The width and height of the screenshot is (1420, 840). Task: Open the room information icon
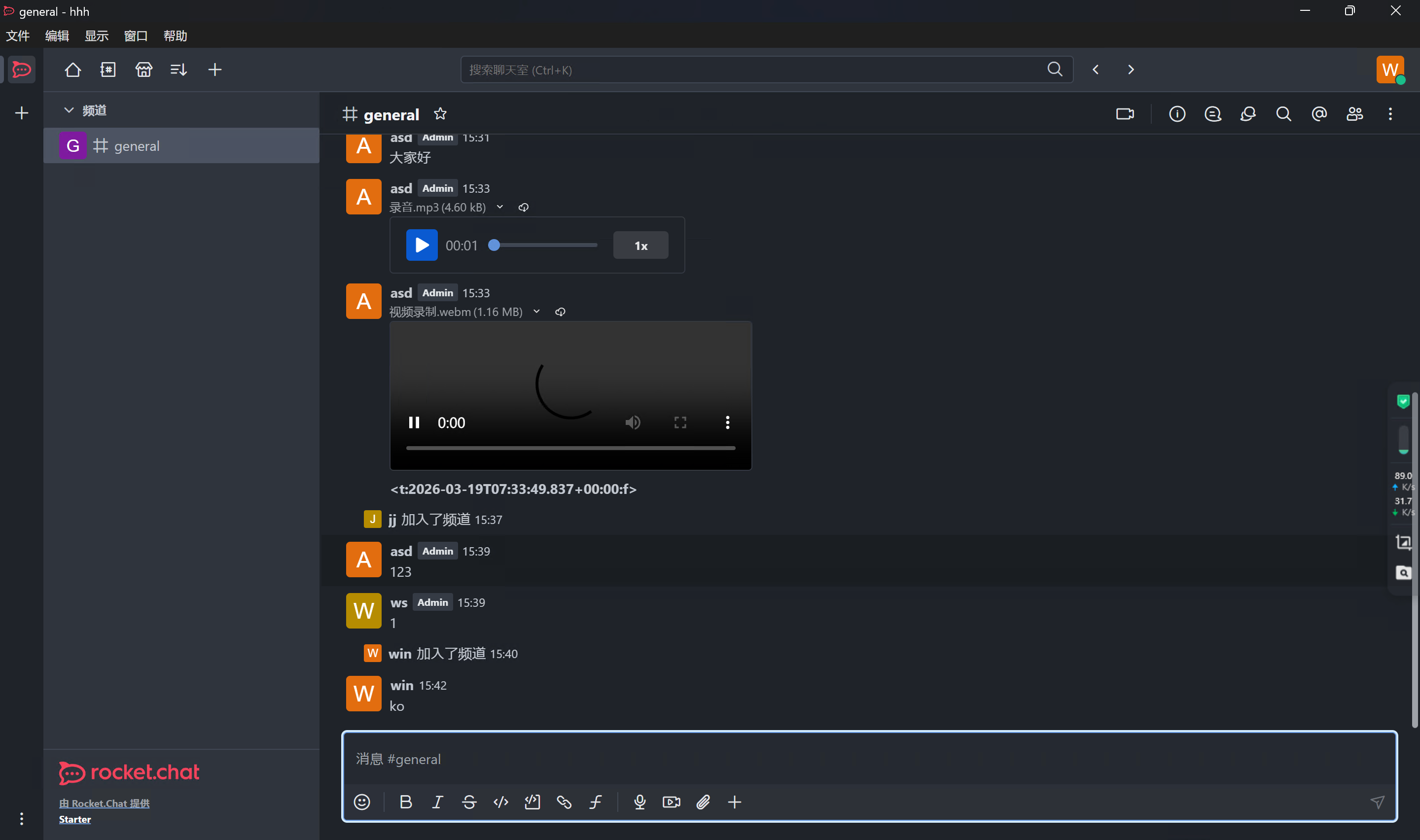point(1177,114)
